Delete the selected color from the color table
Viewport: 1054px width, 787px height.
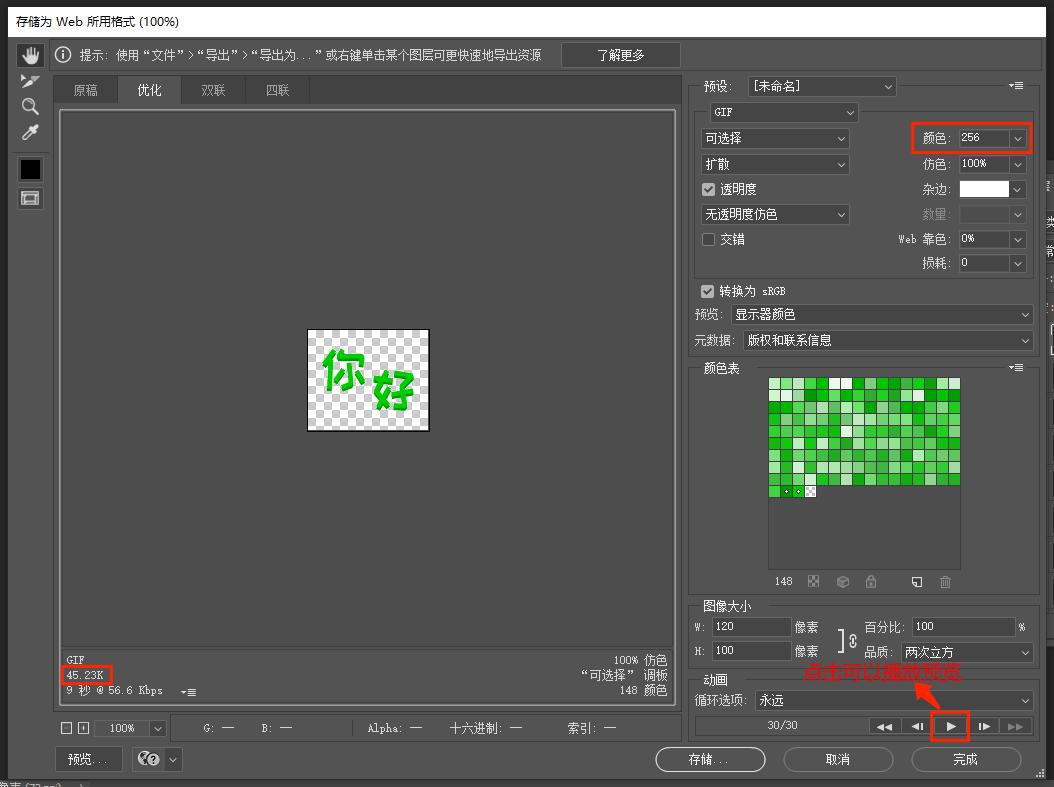[x=944, y=581]
